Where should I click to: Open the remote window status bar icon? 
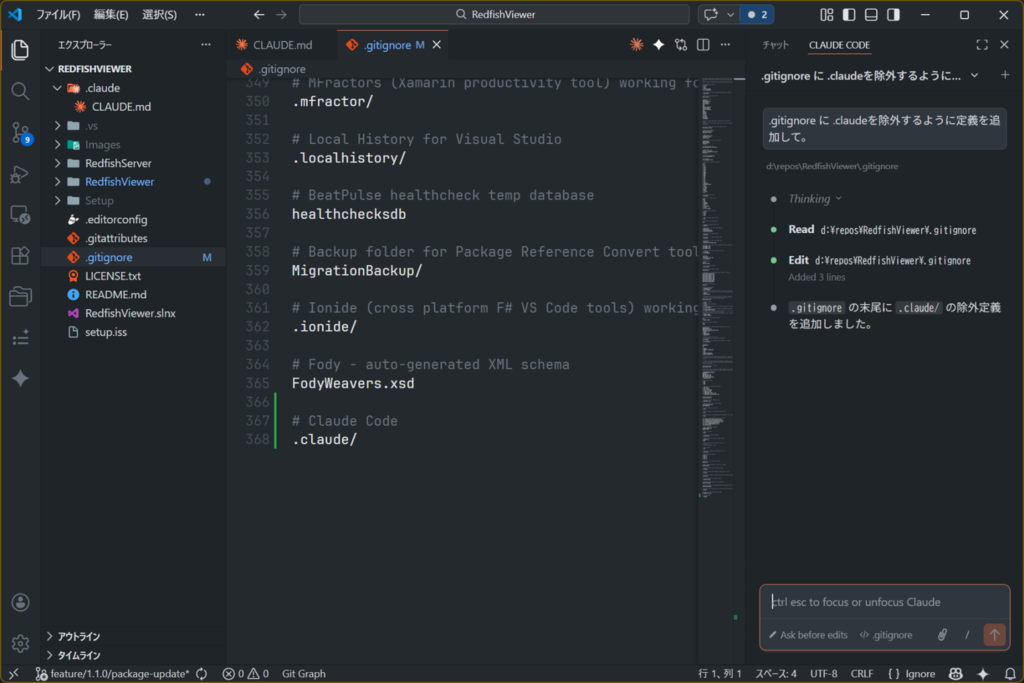pyautogui.click(x=14, y=673)
